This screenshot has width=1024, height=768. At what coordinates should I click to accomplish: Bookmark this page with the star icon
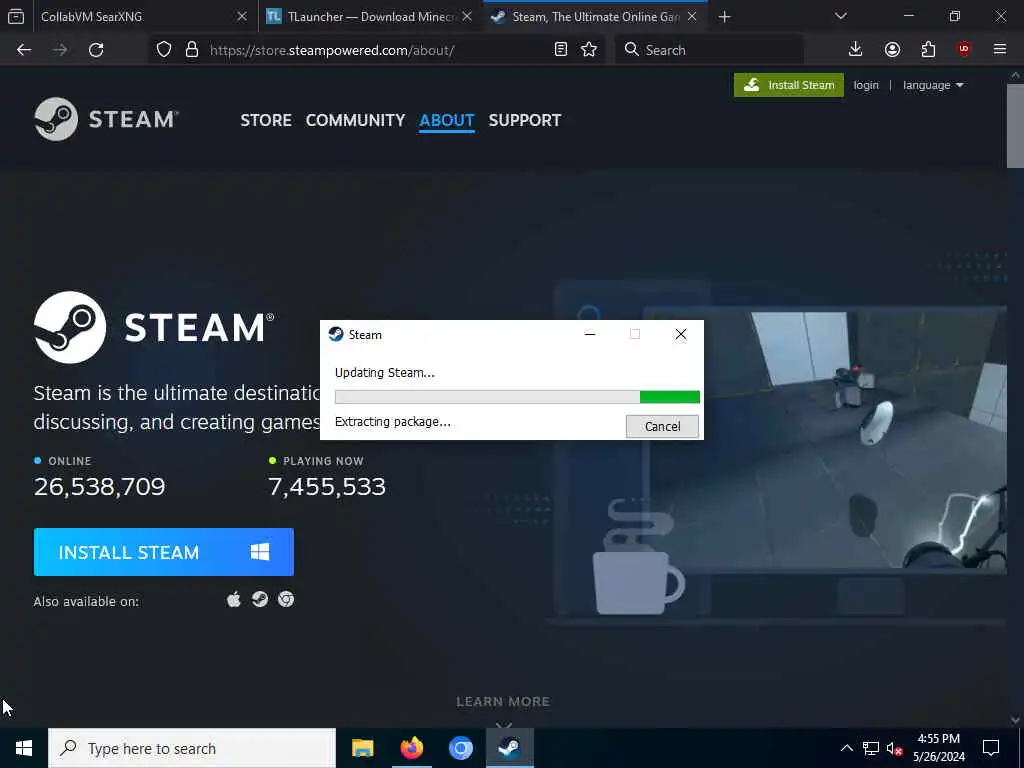589,50
